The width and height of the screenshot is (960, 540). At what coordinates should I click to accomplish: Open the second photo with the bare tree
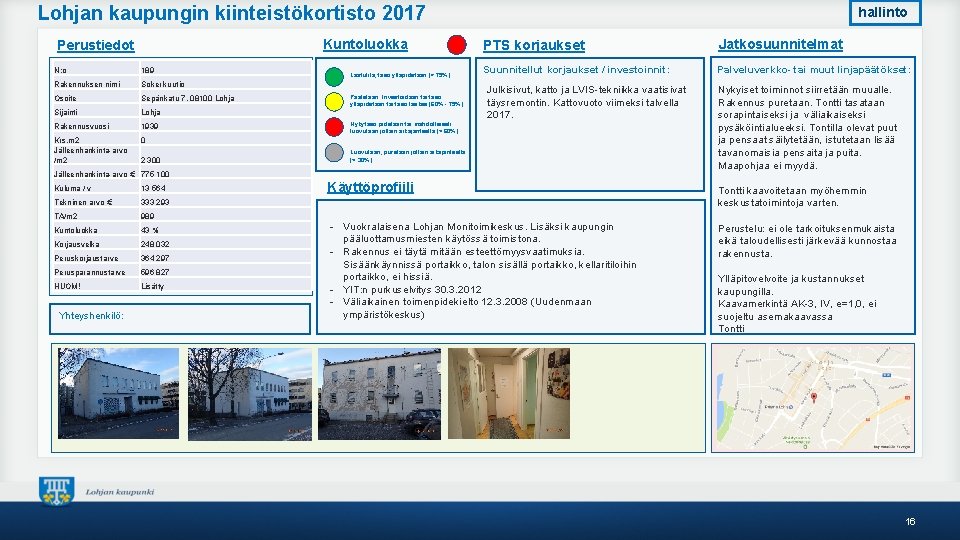tap(250, 394)
